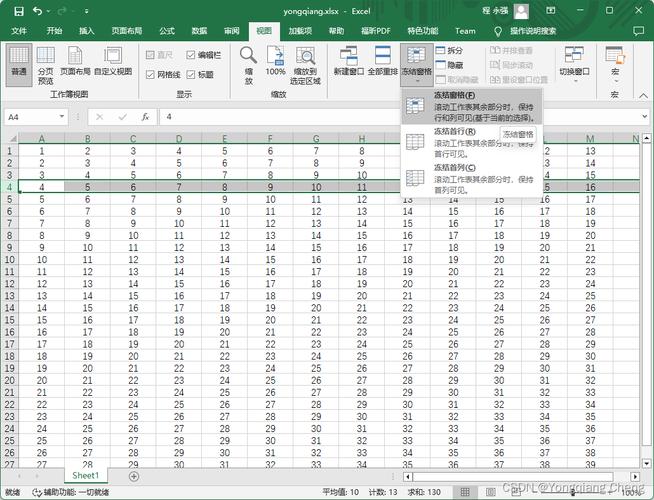Open the 插入 Insert tab
The image size is (654, 500).
click(x=87, y=31)
